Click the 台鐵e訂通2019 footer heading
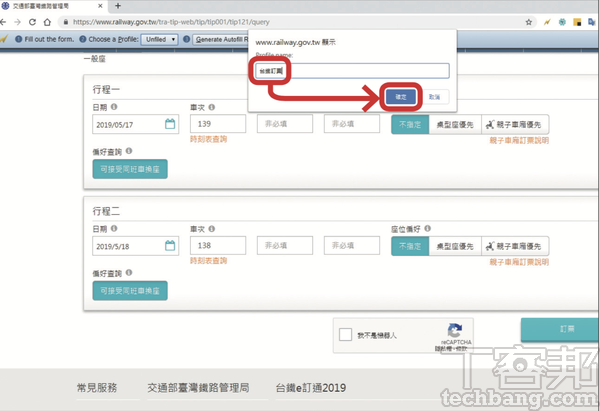The image size is (600, 411). [x=311, y=388]
